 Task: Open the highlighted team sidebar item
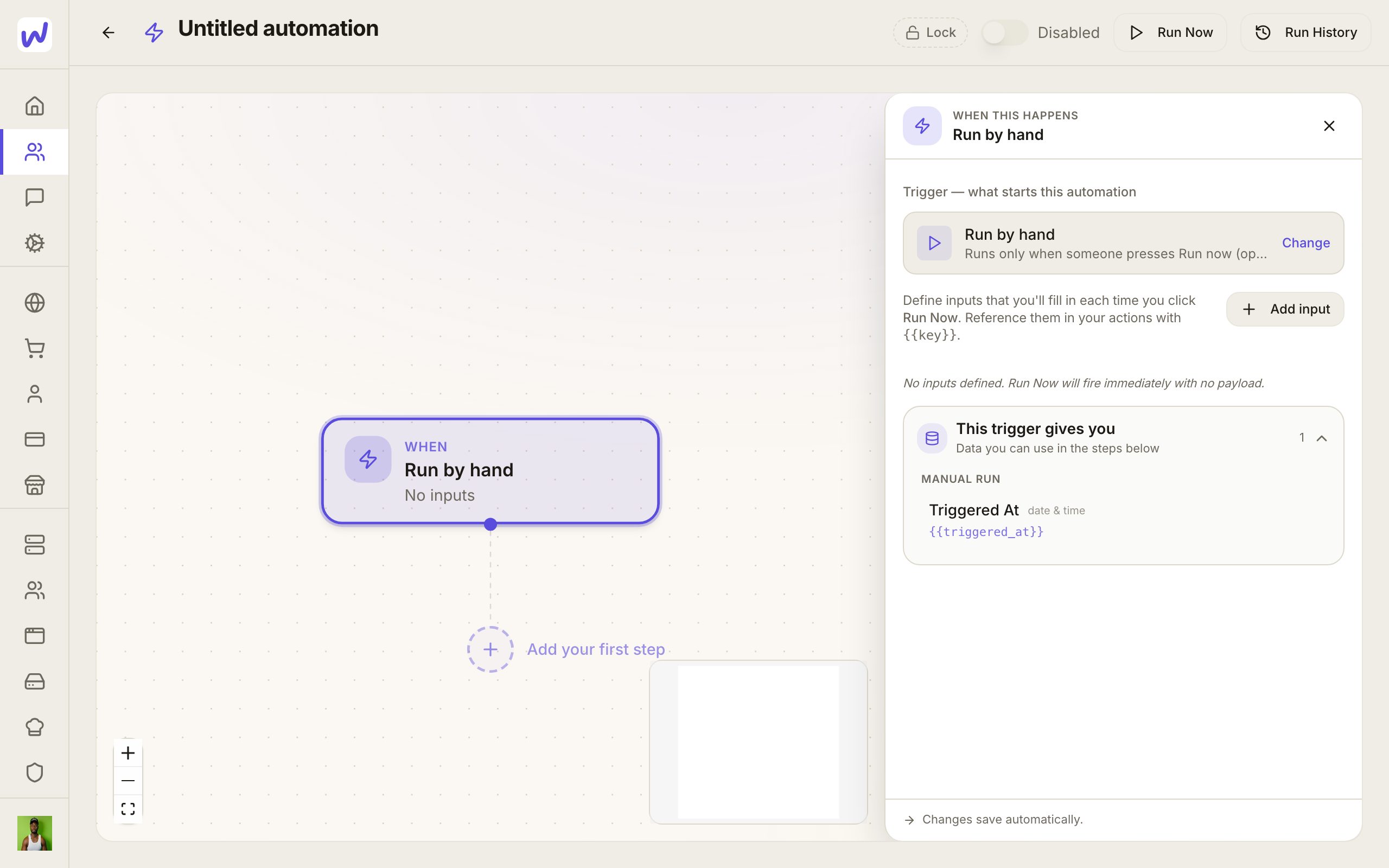pyautogui.click(x=34, y=152)
